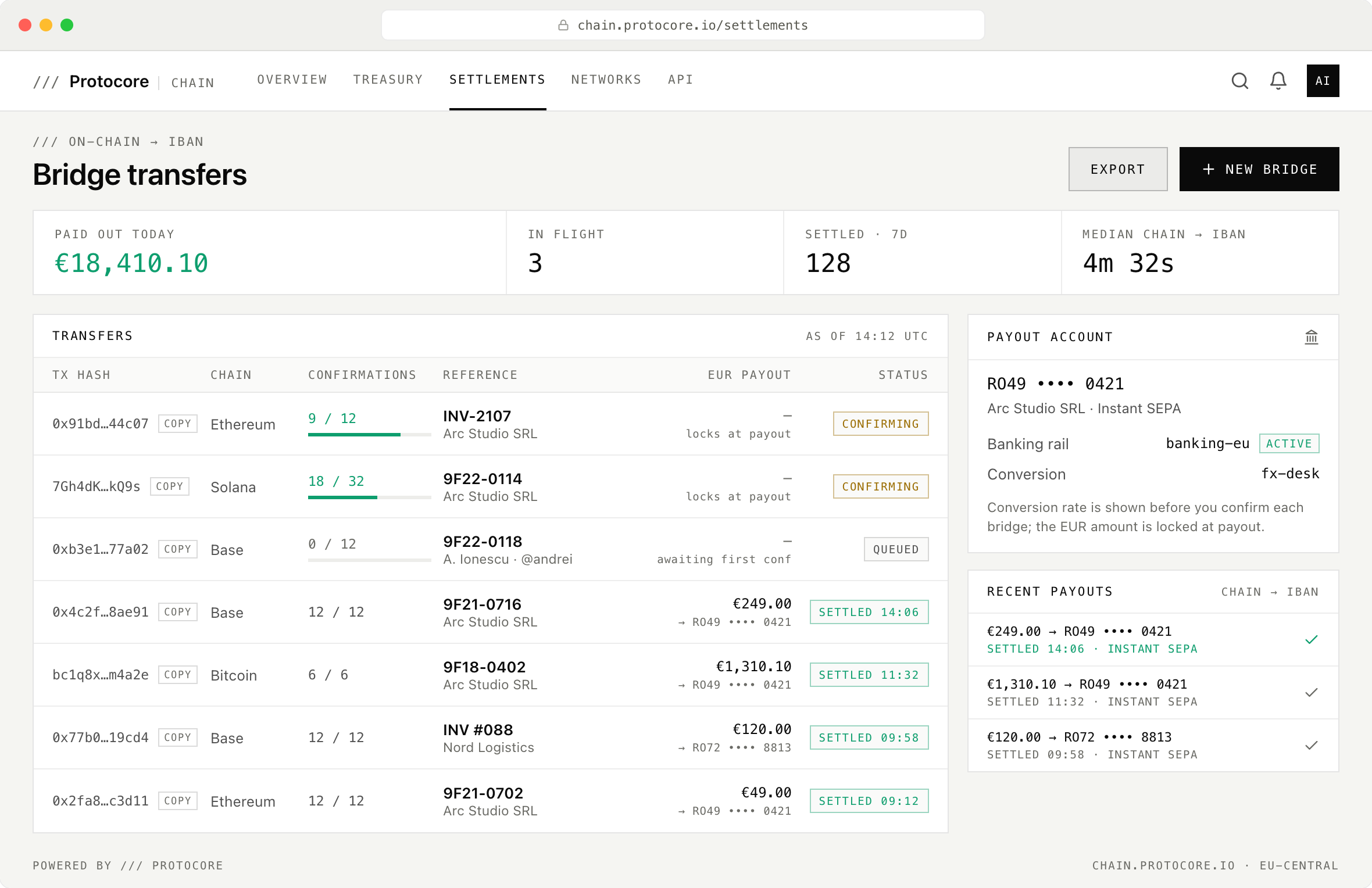Click checkmark for €120.00 recent payout

1312,746
